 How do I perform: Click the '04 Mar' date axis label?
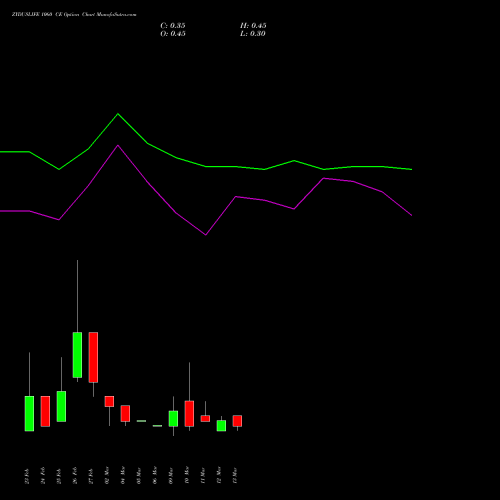click(x=123, y=475)
